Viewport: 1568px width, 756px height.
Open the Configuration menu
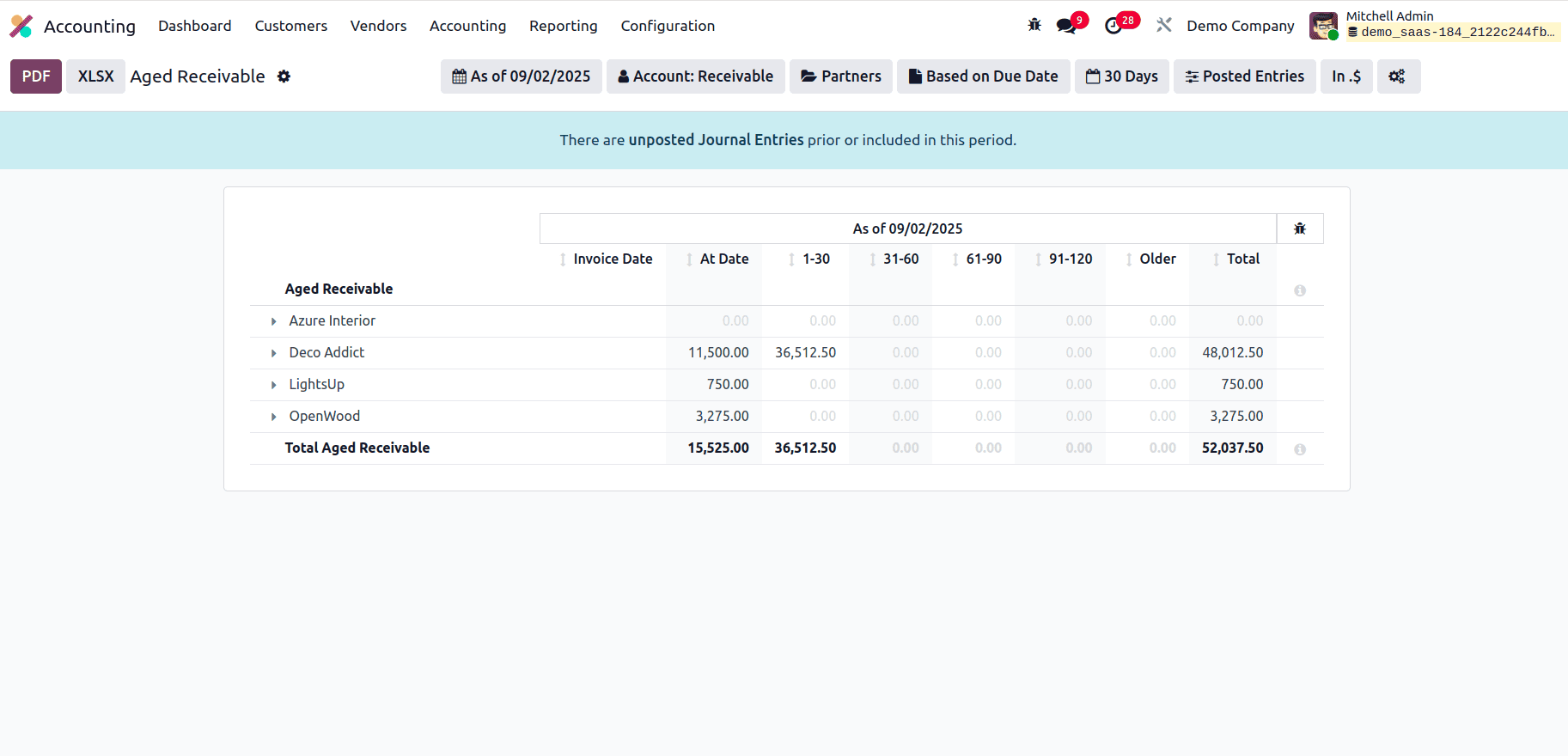point(668,26)
